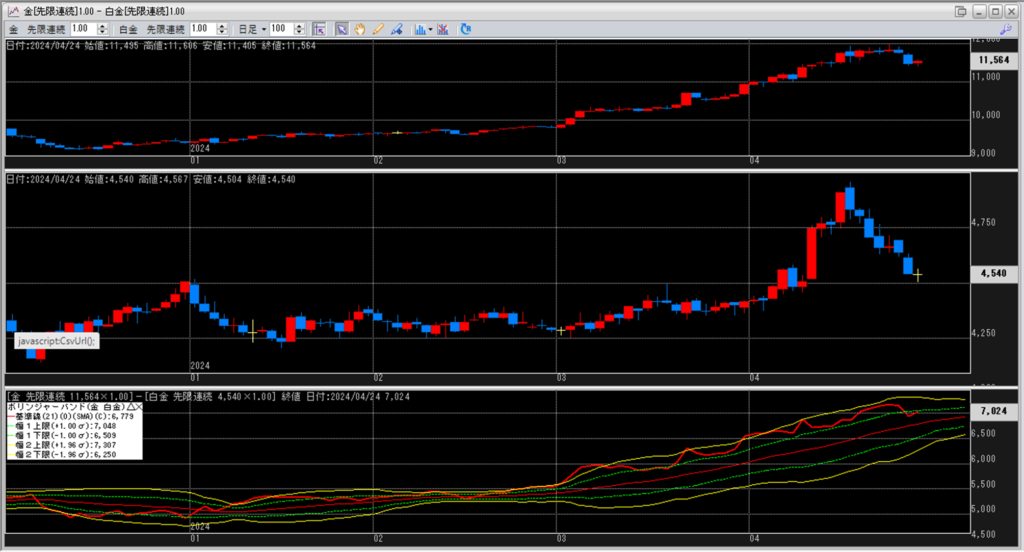Activate the hand pan tool
Image resolution: width=1024 pixels, height=552 pixels.
360,29
